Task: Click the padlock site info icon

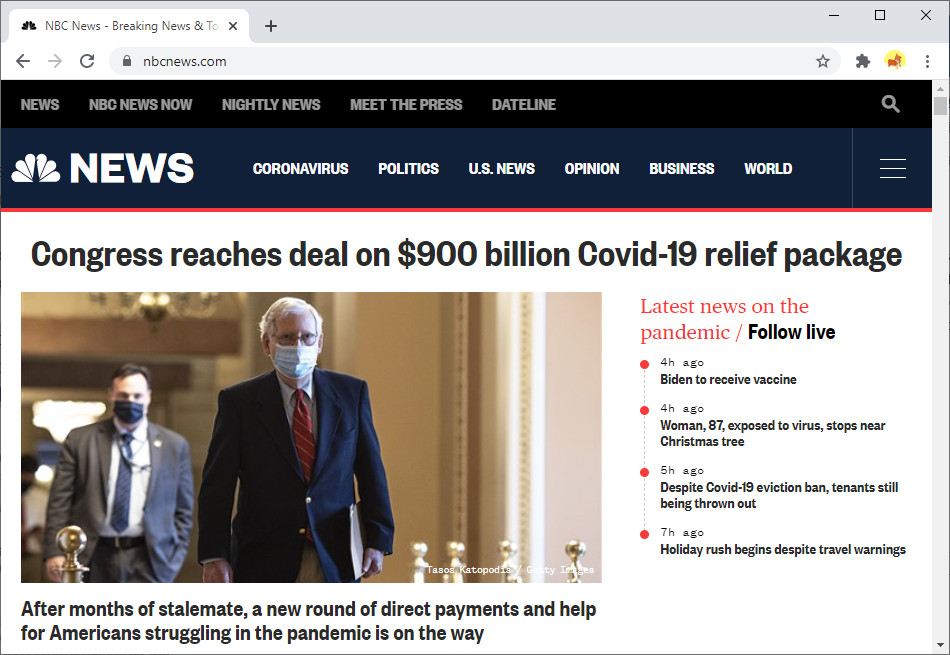Action: click(x=127, y=61)
